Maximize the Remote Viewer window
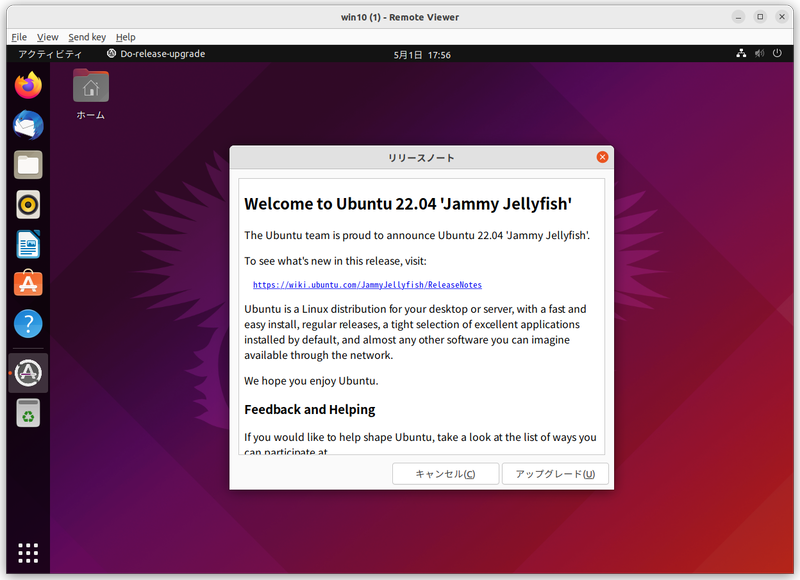 (x=760, y=17)
